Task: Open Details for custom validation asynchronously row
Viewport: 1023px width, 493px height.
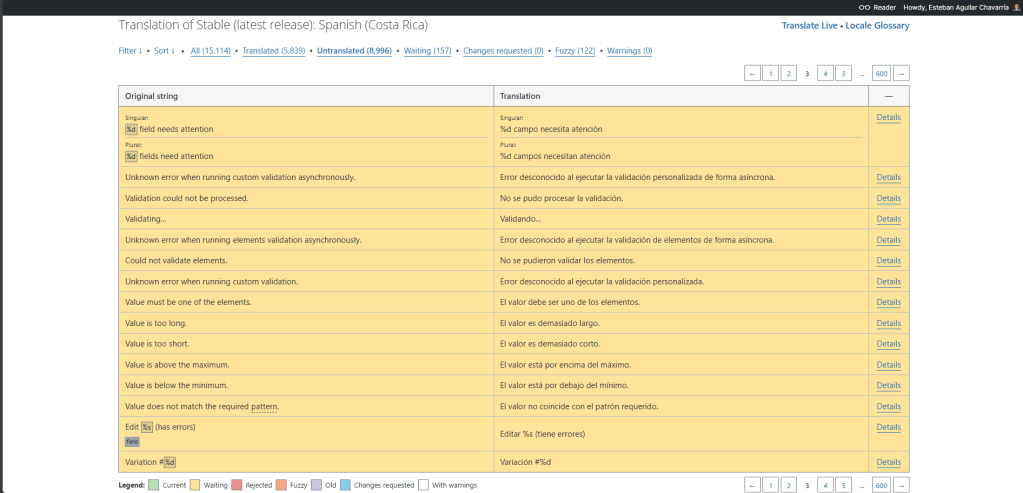Action: pyautogui.click(x=889, y=177)
